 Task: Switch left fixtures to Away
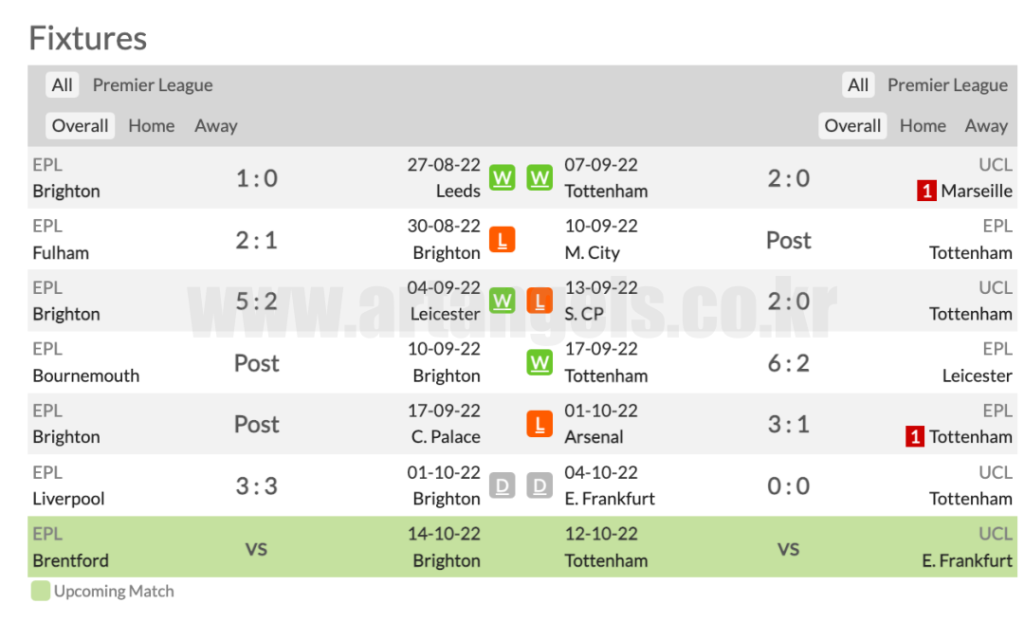pos(216,126)
